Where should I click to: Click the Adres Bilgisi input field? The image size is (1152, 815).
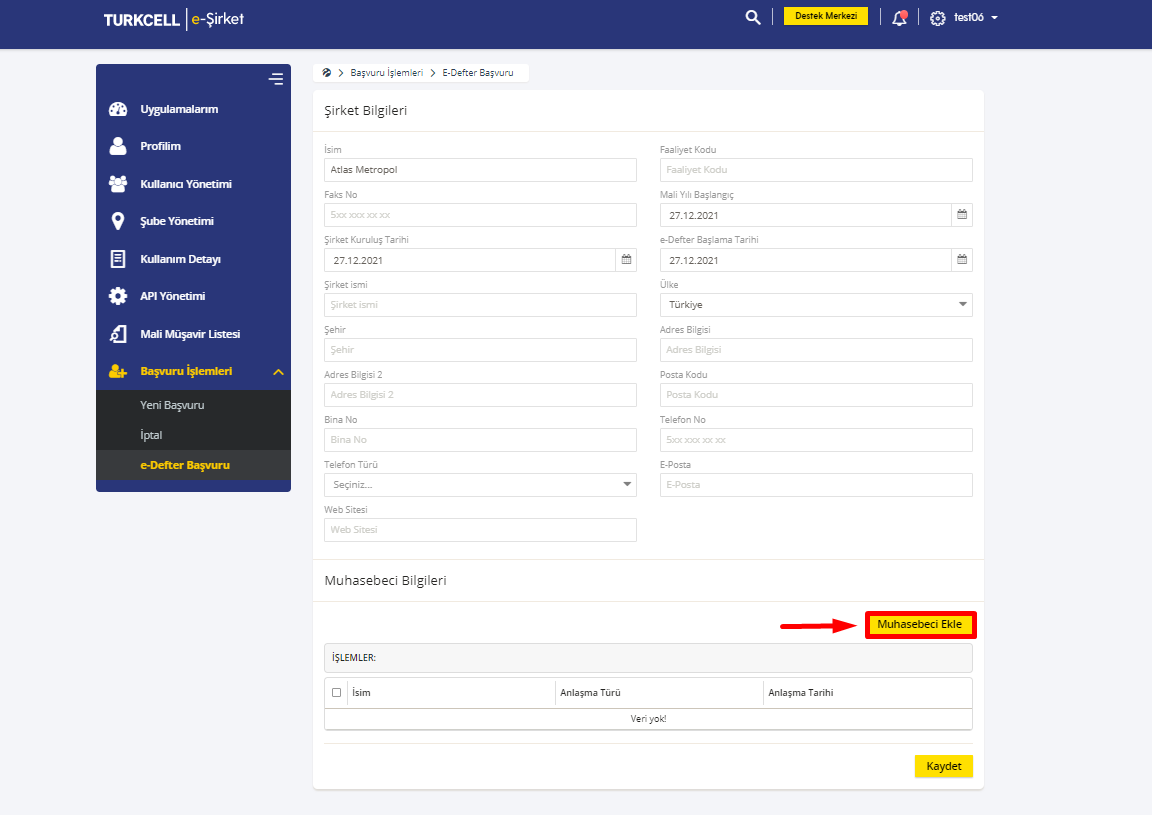click(x=816, y=350)
